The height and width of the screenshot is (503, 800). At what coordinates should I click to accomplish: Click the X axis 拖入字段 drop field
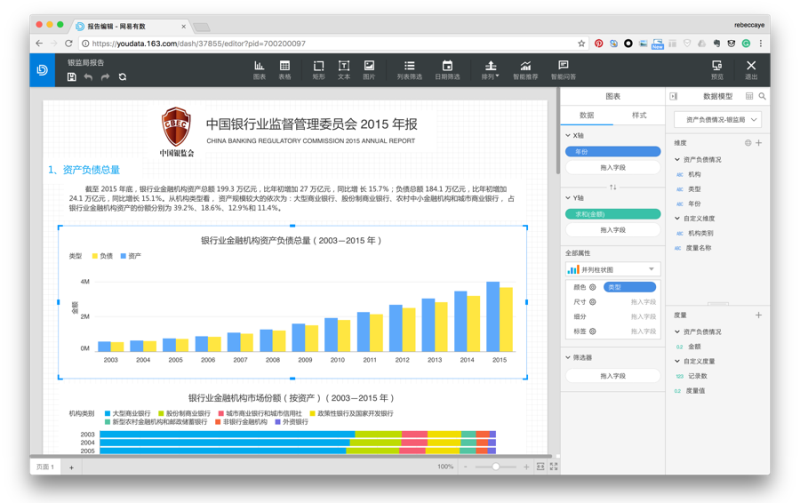(x=613, y=167)
